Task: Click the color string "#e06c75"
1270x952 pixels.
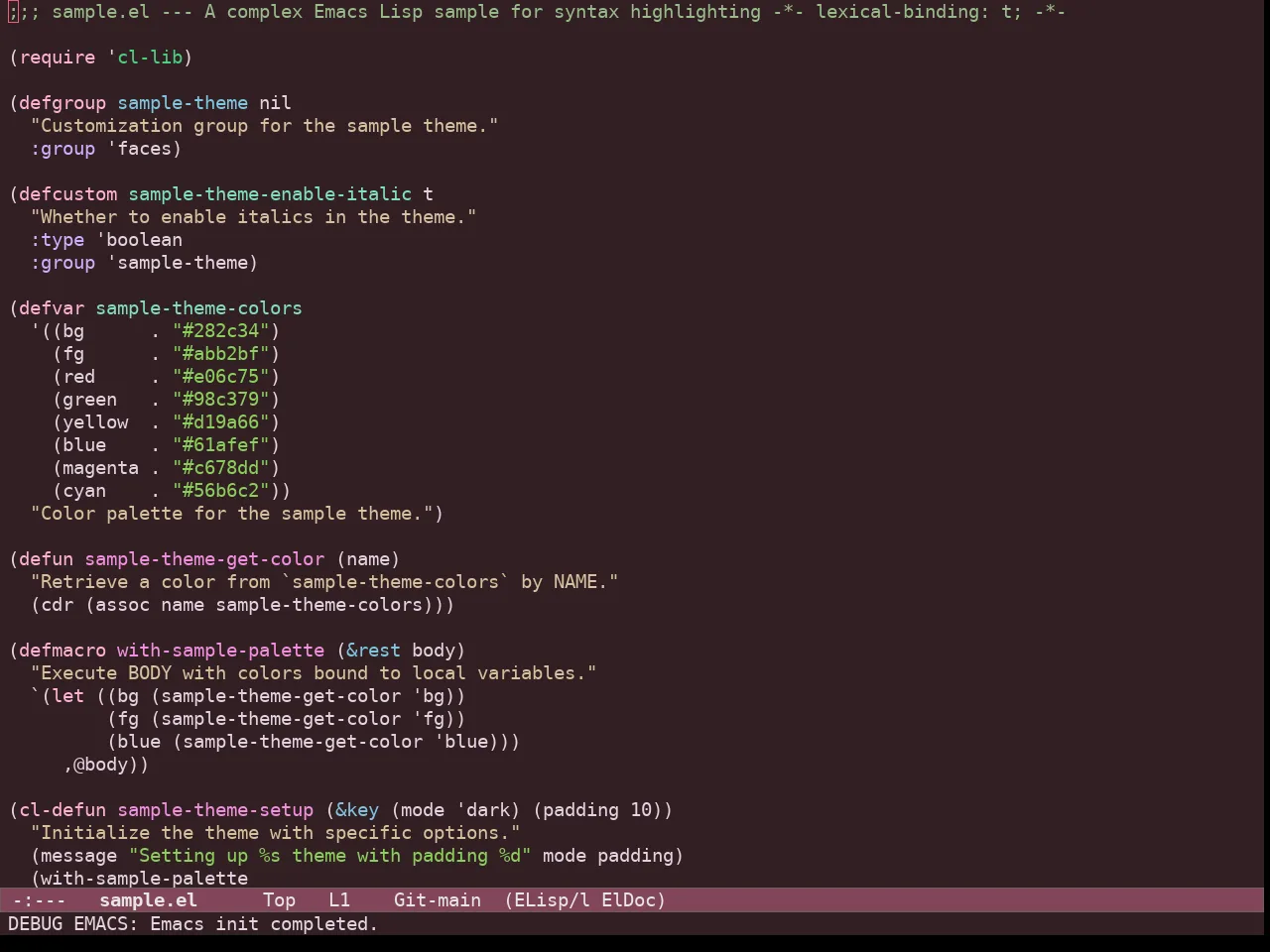Action: [x=220, y=377]
